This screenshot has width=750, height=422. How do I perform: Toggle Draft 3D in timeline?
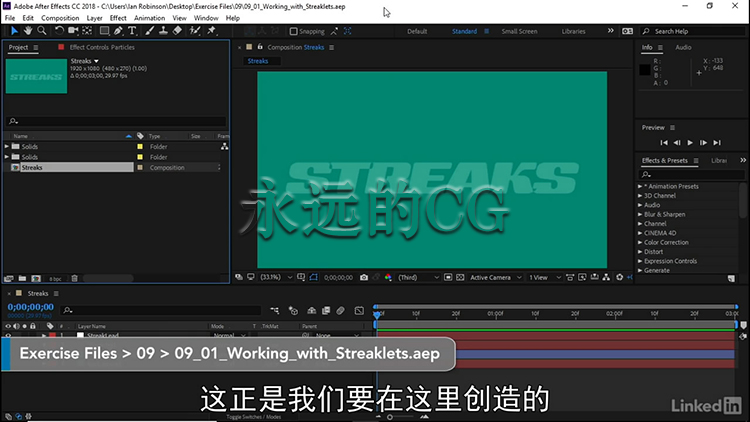tap(293, 311)
